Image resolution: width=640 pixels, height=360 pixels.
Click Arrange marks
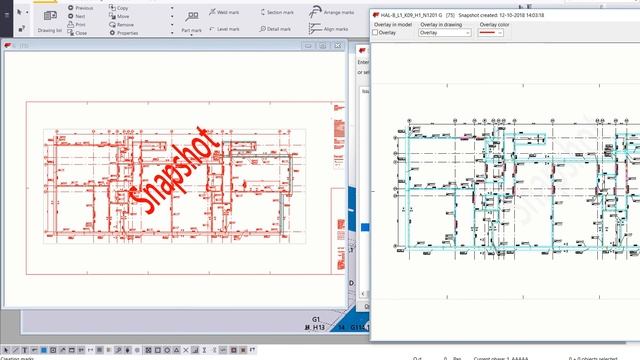tap(332, 12)
